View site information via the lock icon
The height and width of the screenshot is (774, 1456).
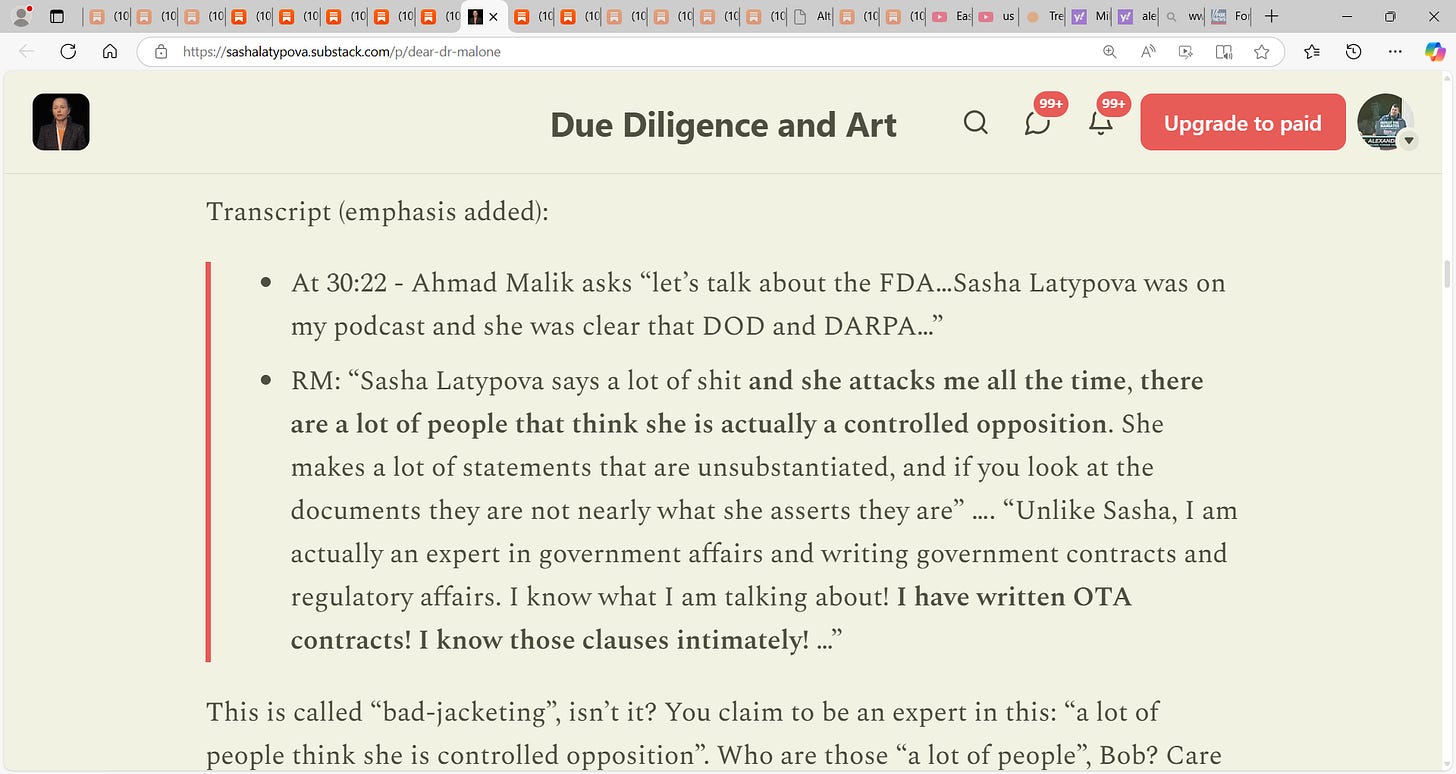161,52
